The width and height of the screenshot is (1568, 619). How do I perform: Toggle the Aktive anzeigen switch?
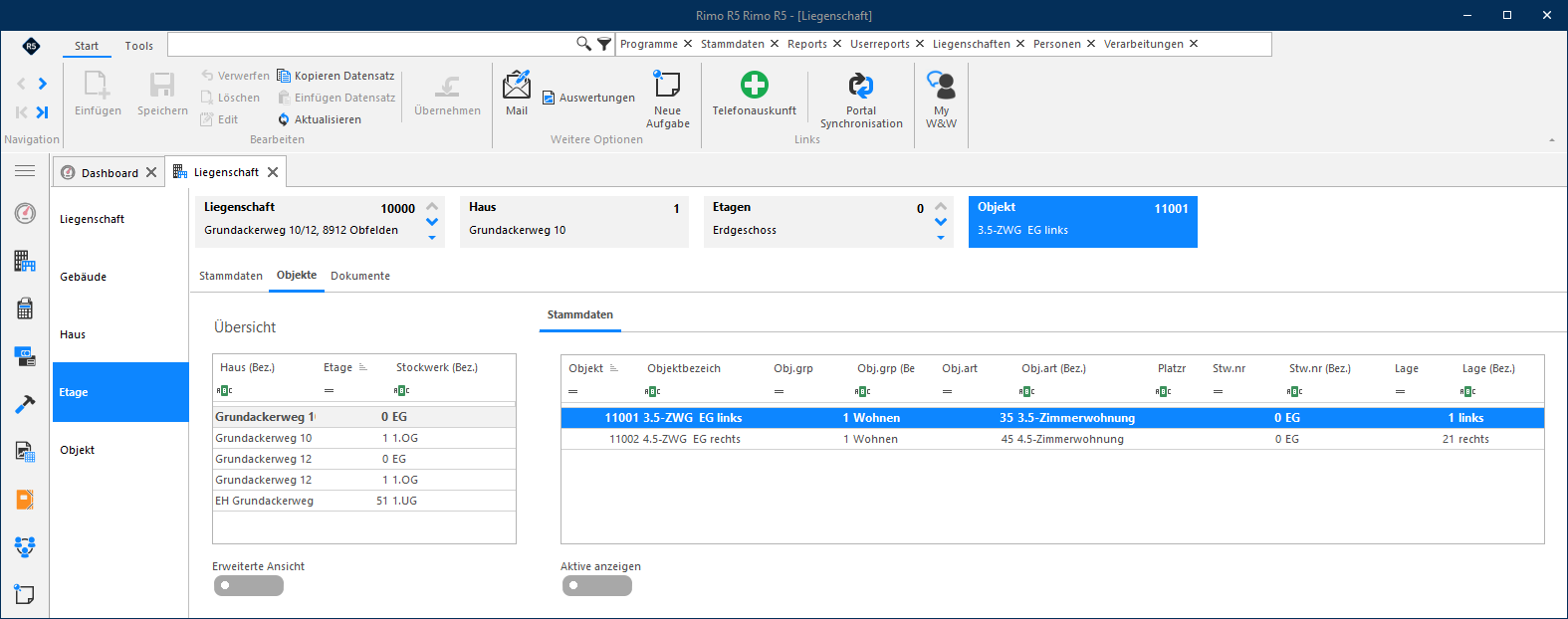(x=597, y=585)
